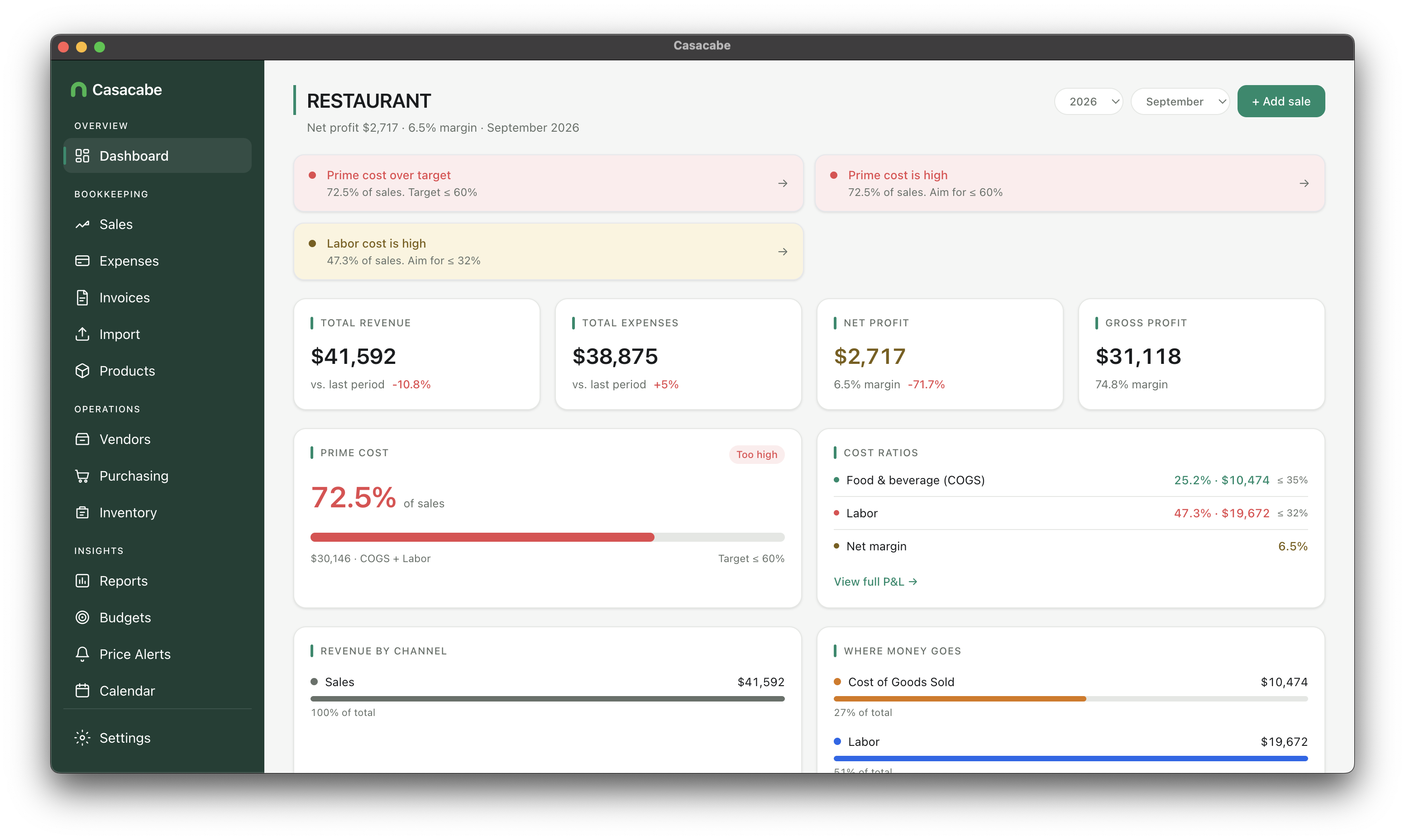This screenshot has height=840, width=1405.
Task: Click the Expenses card icon
Action: 82,261
